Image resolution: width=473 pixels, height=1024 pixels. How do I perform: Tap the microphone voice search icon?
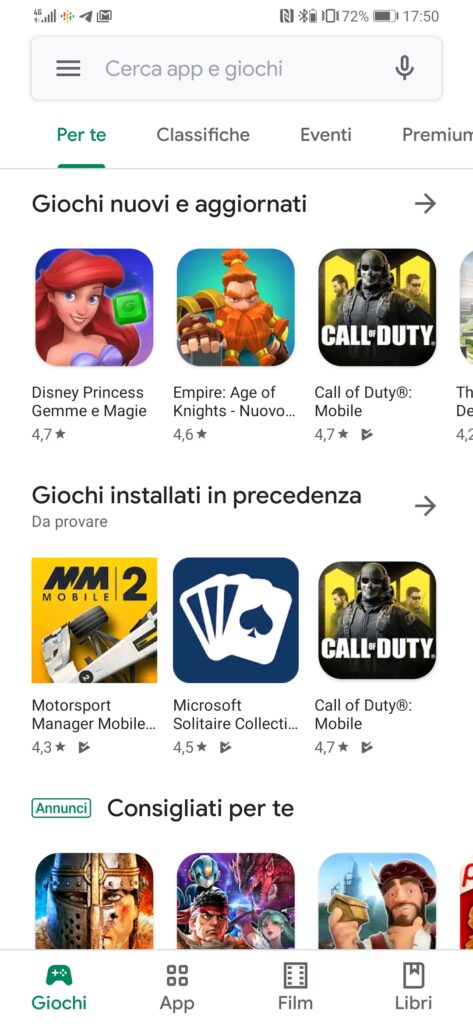pyautogui.click(x=405, y=69)
